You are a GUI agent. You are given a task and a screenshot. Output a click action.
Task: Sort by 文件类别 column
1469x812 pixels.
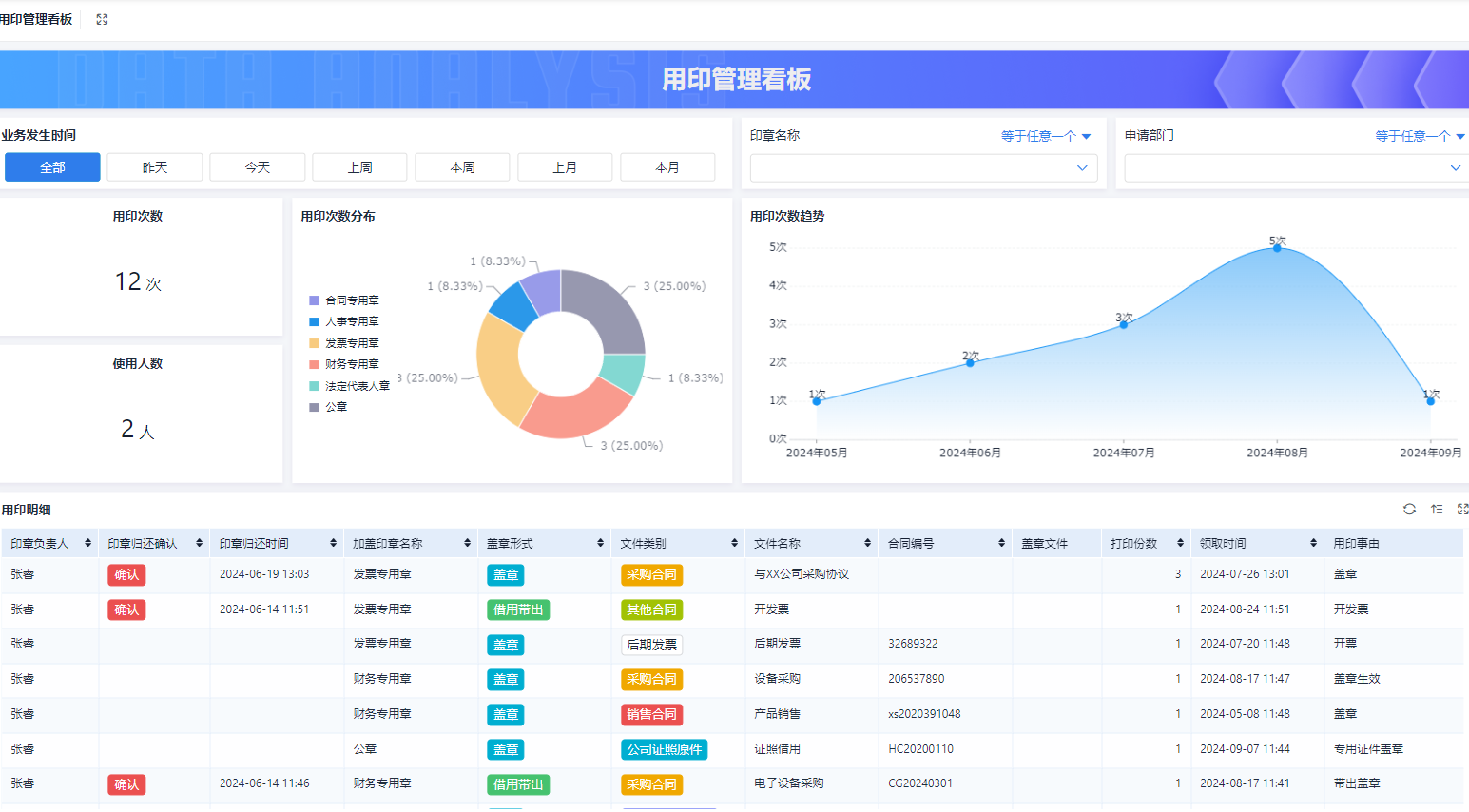coord(734,543)
